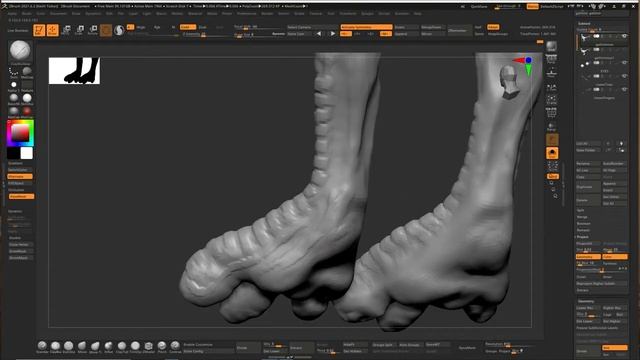Toggle the Zadd sculpt mode

188,27
